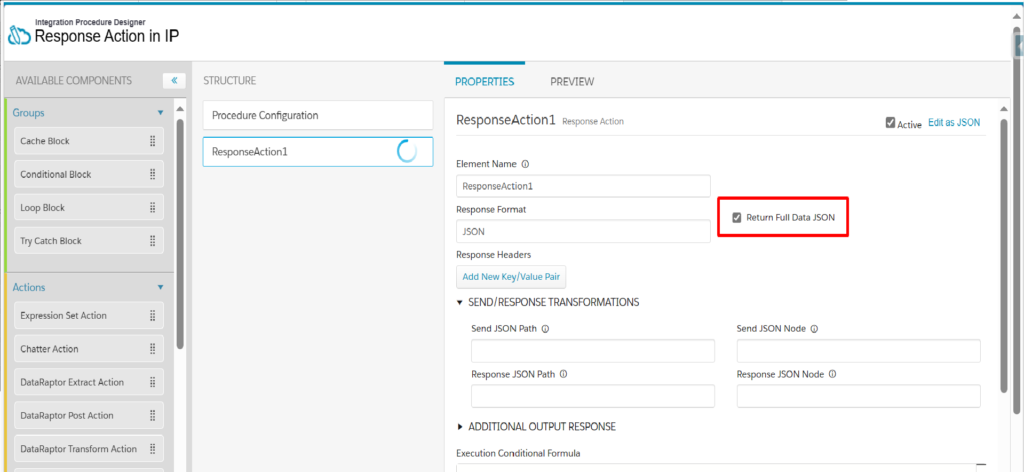Grab the Loop Block drag handle

(x=152, y=208)
